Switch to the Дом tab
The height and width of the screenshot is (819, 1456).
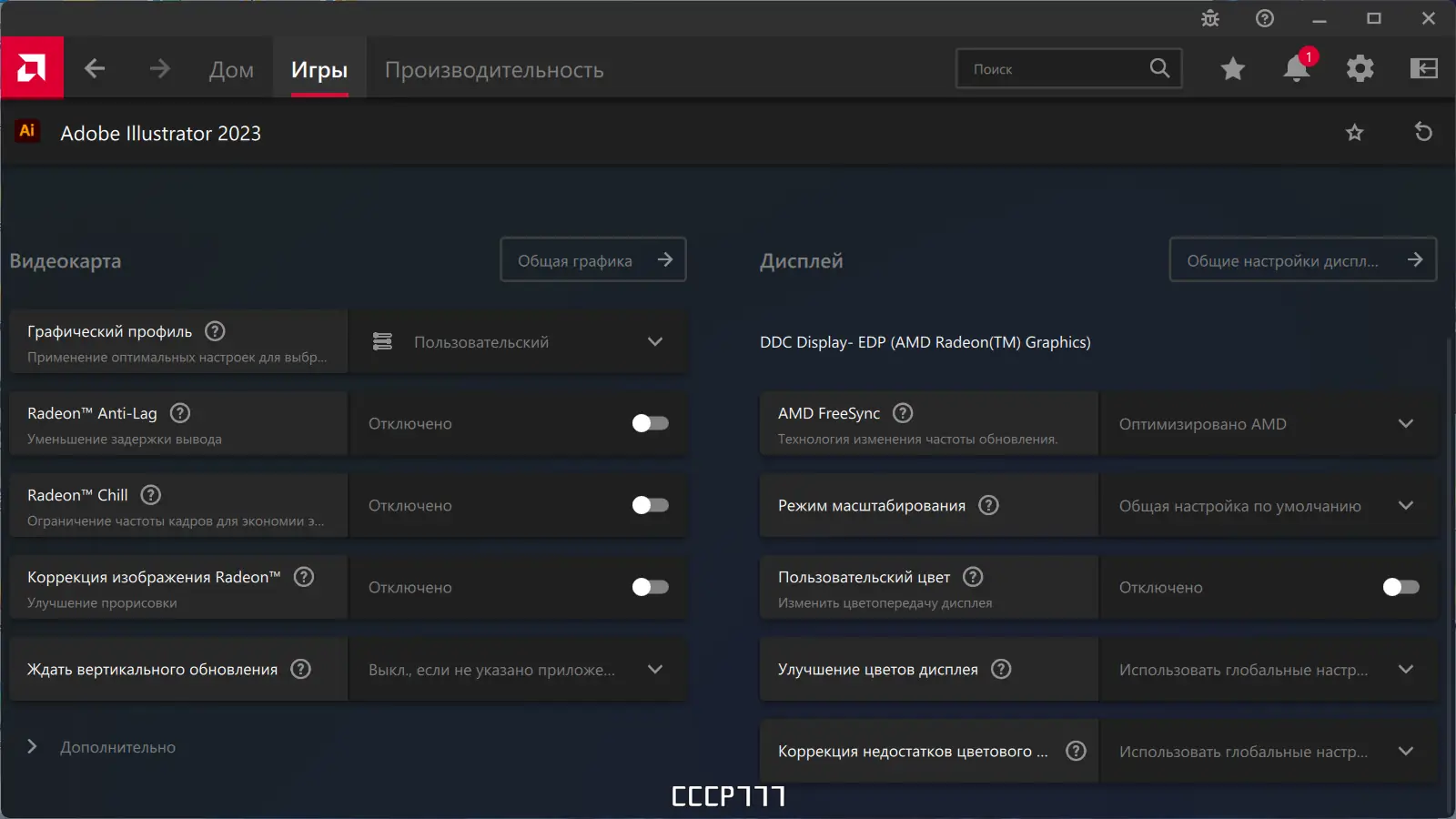231,69
